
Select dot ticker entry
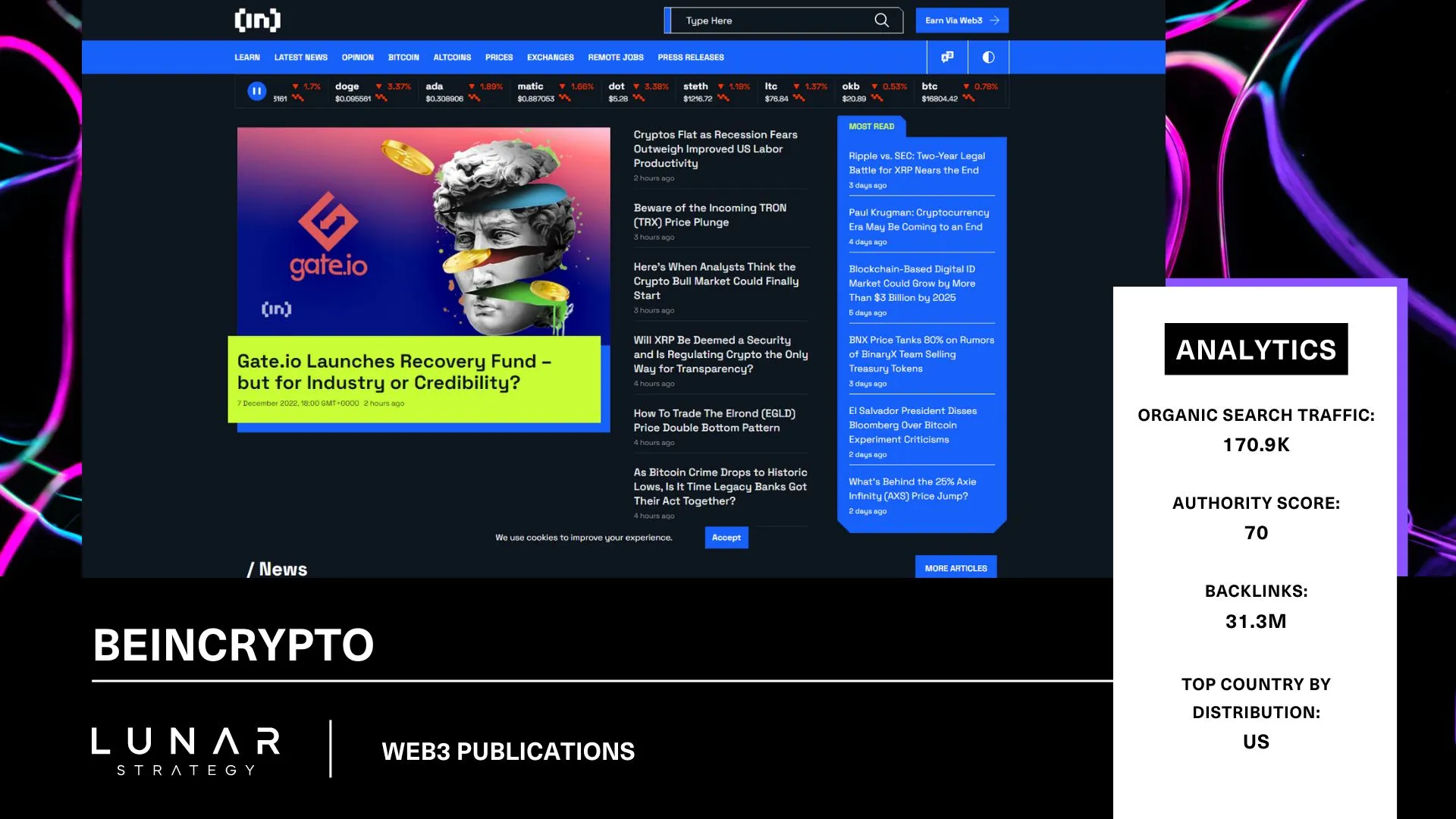pyautogui.click(x=639, y=92)
